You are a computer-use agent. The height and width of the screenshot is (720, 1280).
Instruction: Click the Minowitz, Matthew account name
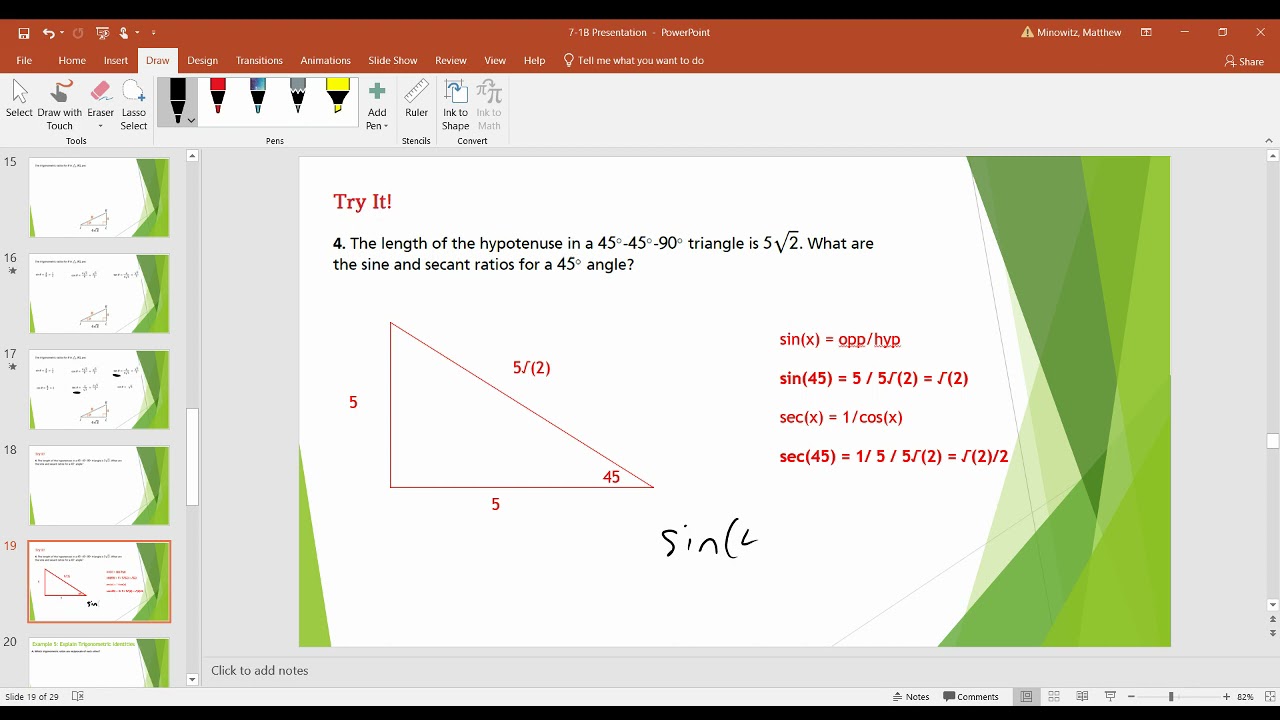(x=1079, y=32)
